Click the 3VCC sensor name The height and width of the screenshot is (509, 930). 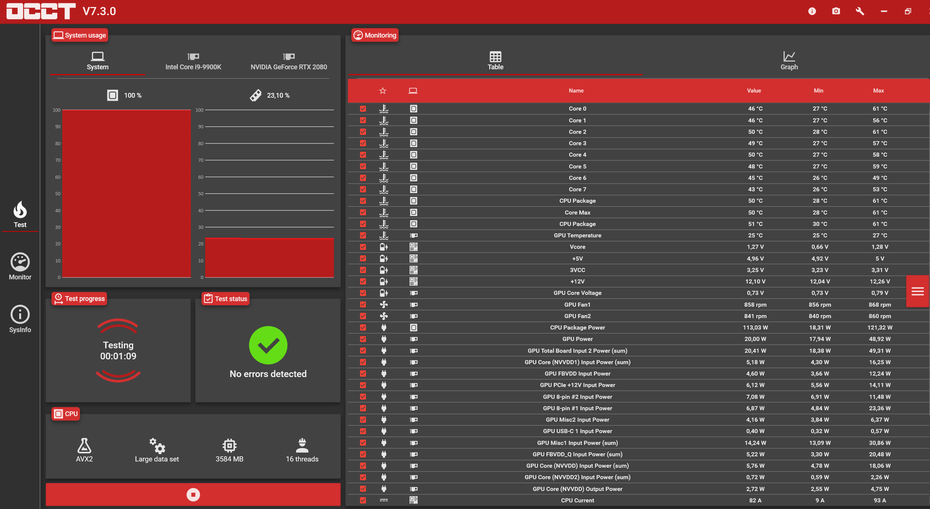click(577, 270)
